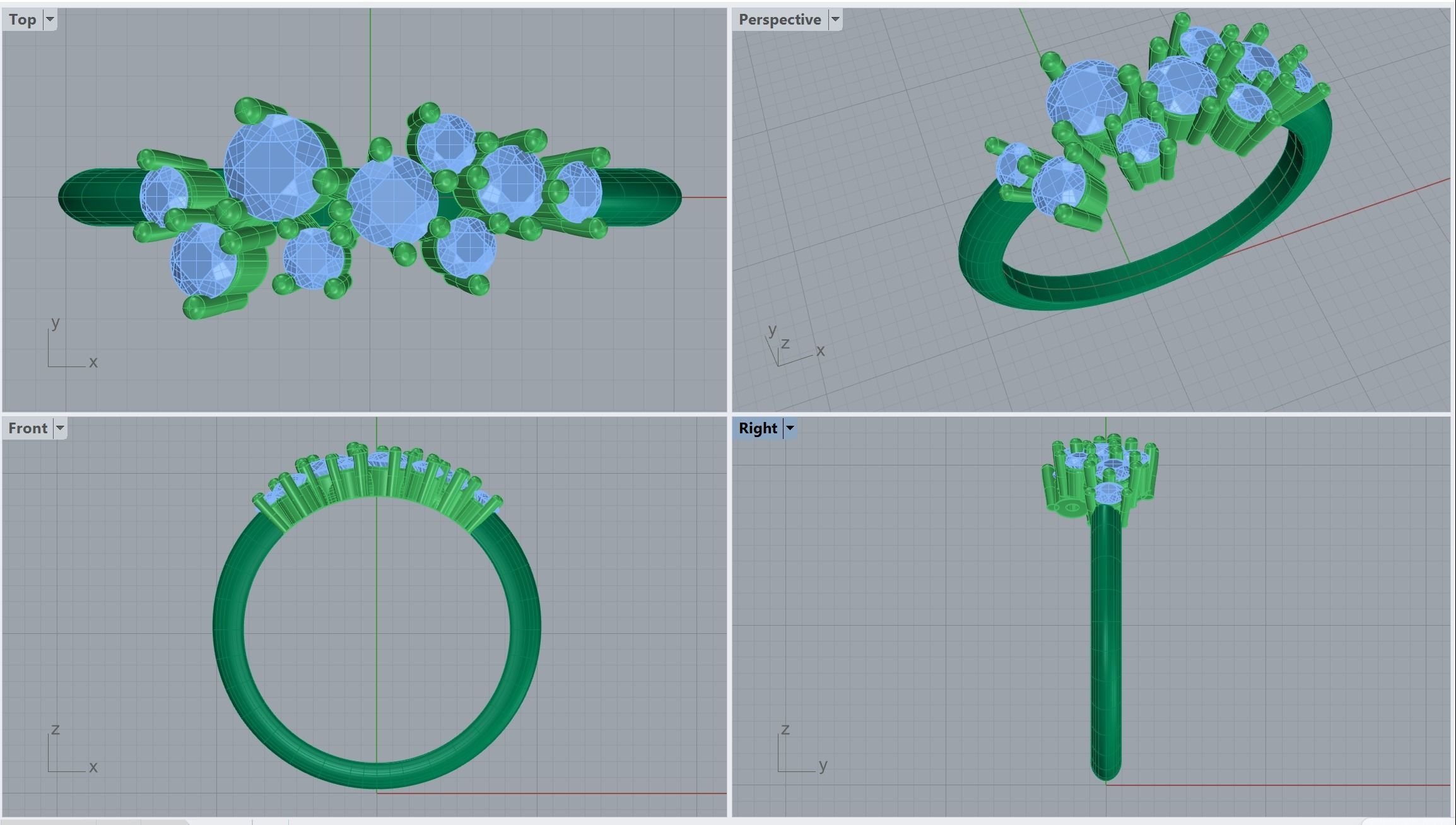
Task: Open the Front viewport dropdown arrow
Action: 60,428
